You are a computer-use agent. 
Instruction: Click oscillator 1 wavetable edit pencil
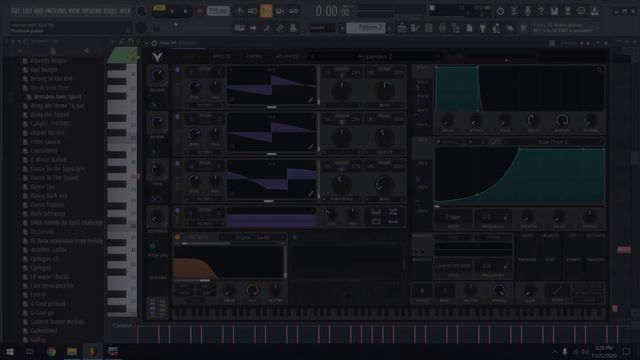[x=311, y=100]
